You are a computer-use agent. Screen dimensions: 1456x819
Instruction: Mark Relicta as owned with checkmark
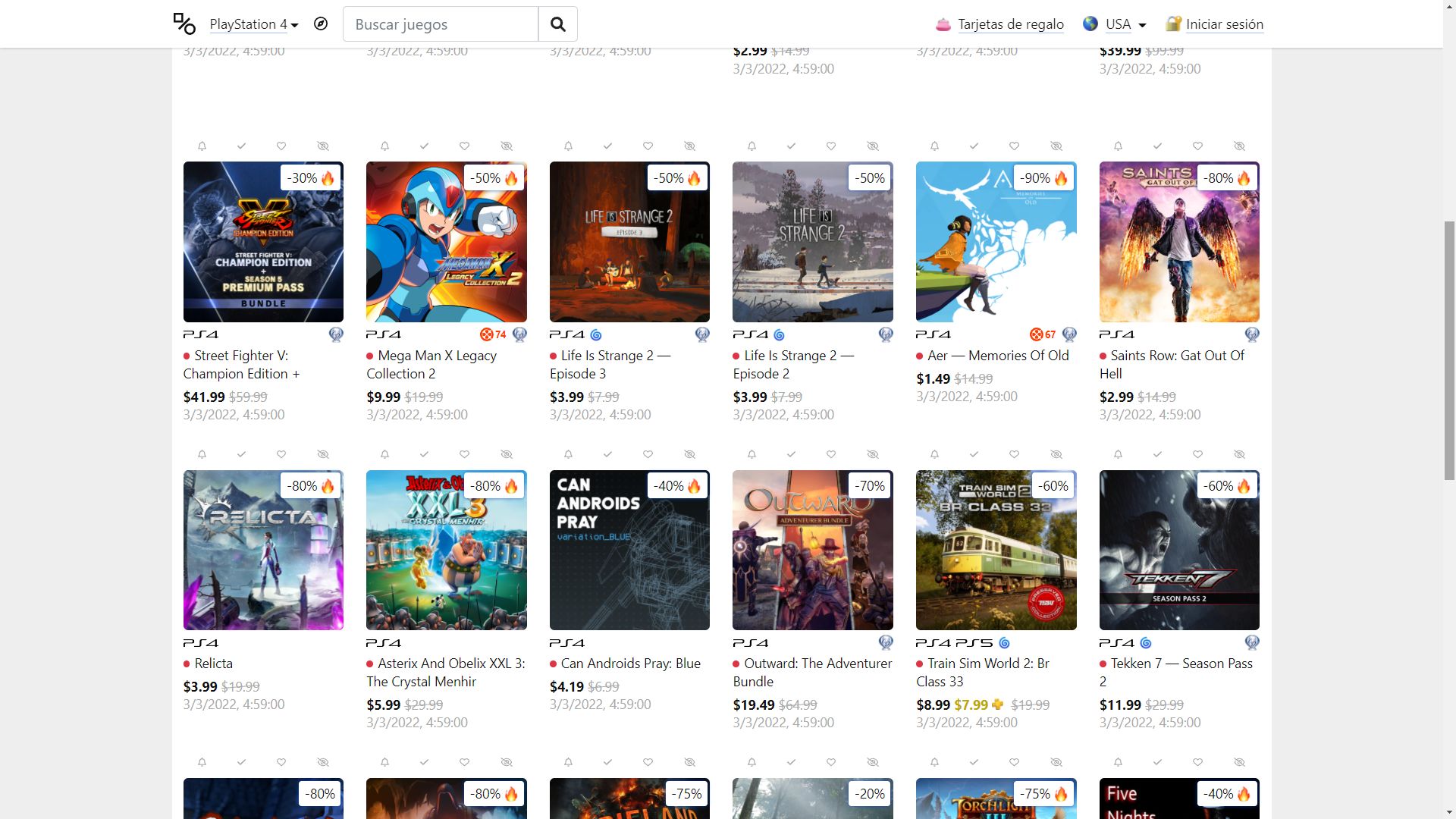coord(241,454)
